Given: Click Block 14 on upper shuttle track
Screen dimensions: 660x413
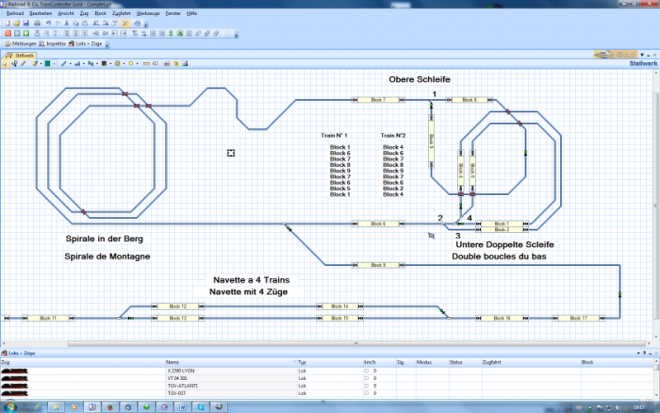Looking at the screenshot, I should [340, 306].
